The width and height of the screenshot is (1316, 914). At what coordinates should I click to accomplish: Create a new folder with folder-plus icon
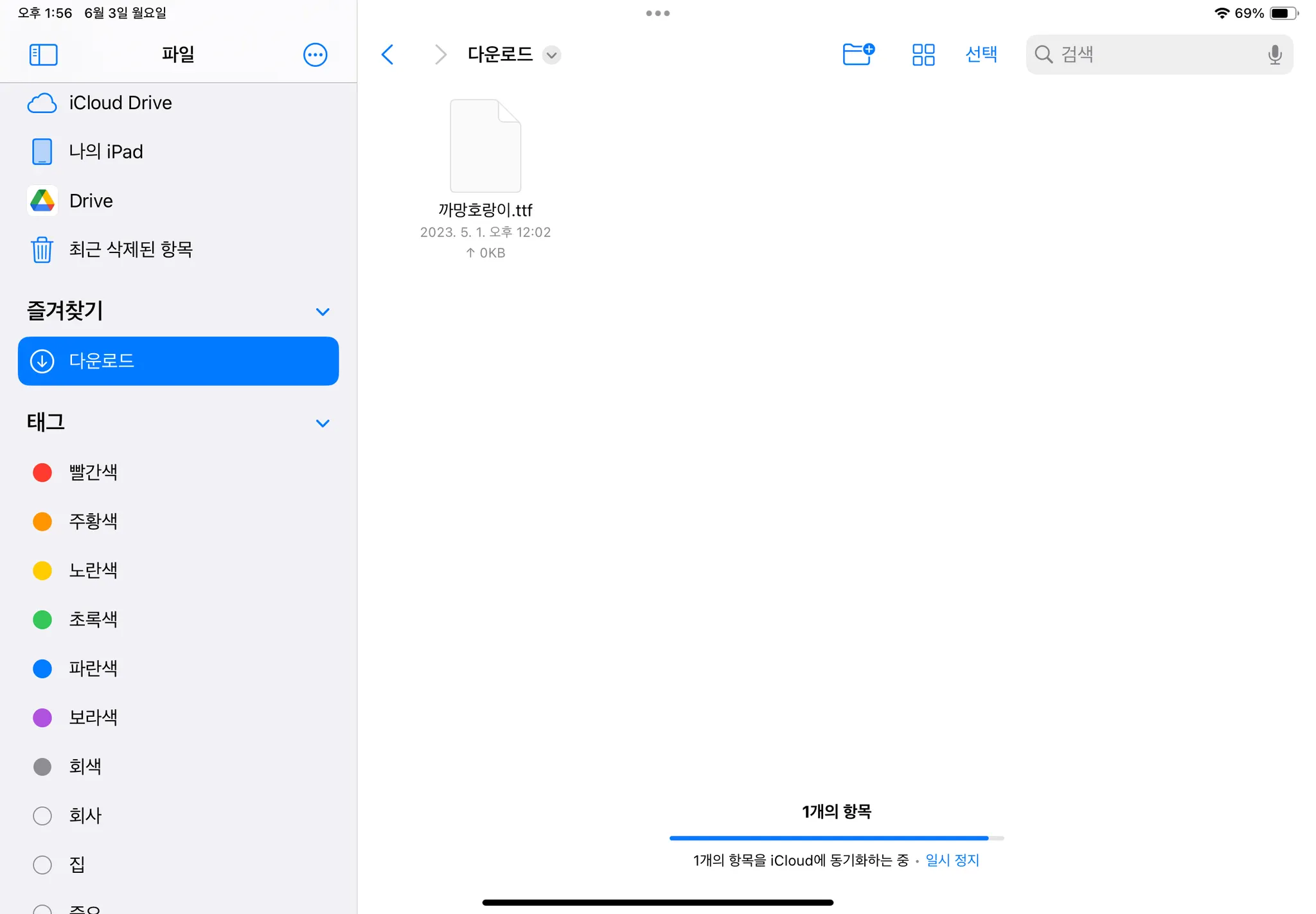(858, 55)
